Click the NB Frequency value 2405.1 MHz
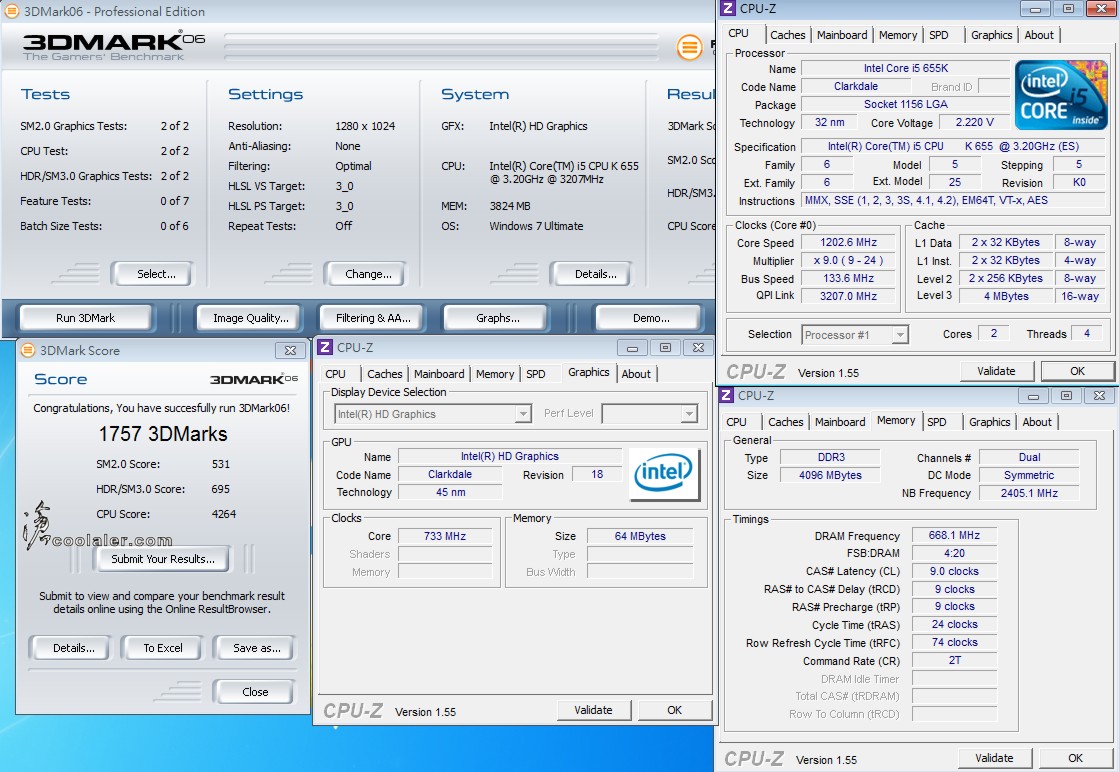1119x772 pixels. 1028,493
